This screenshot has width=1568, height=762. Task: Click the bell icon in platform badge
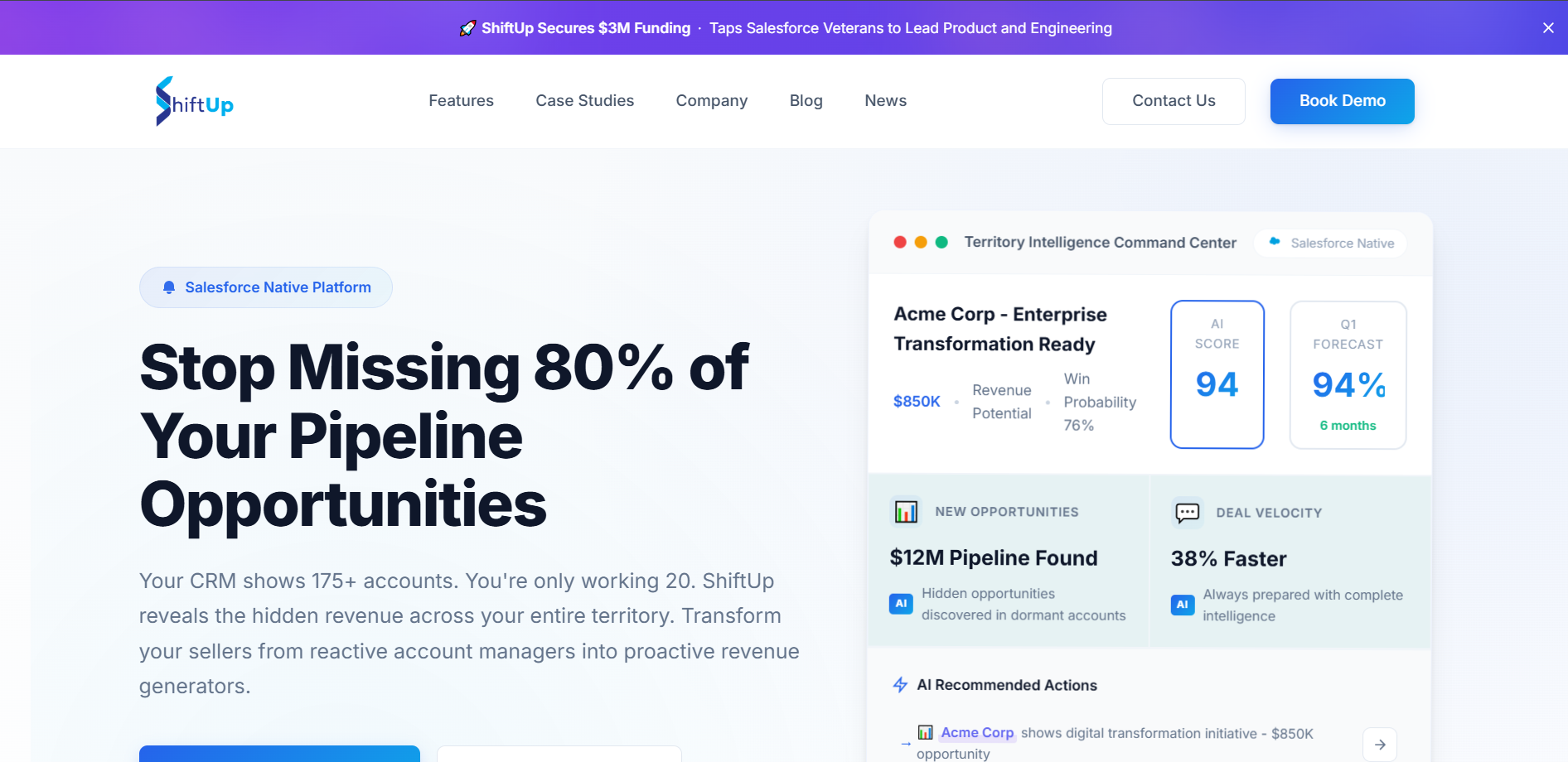[x=169, y=287]
